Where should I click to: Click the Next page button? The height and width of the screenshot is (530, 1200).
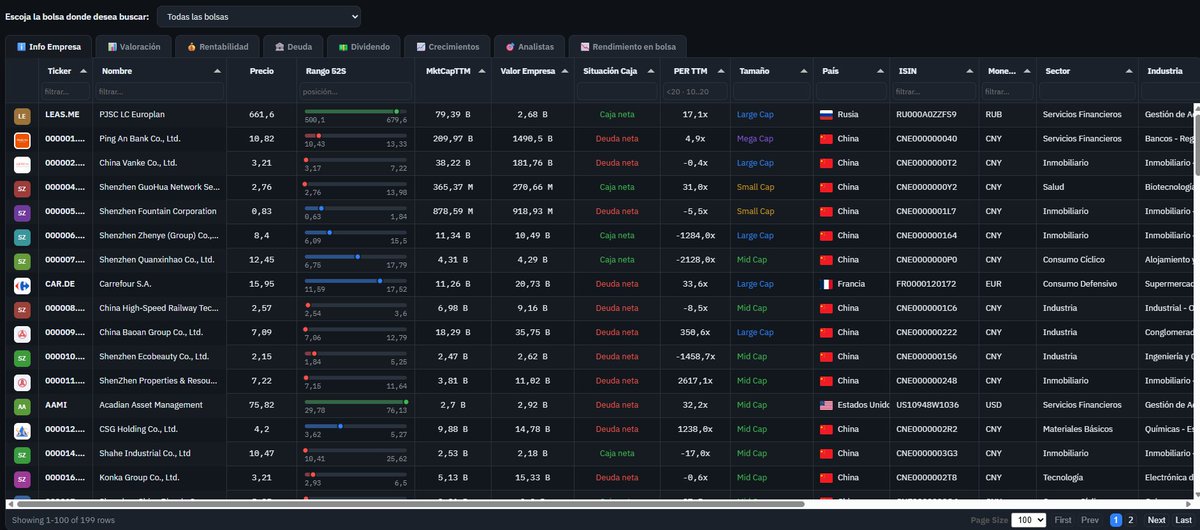[1156, 520]
